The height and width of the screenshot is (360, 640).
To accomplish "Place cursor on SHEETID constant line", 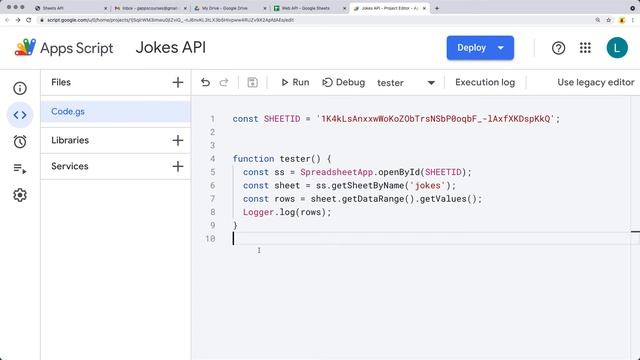I will (x=396, y=119).
